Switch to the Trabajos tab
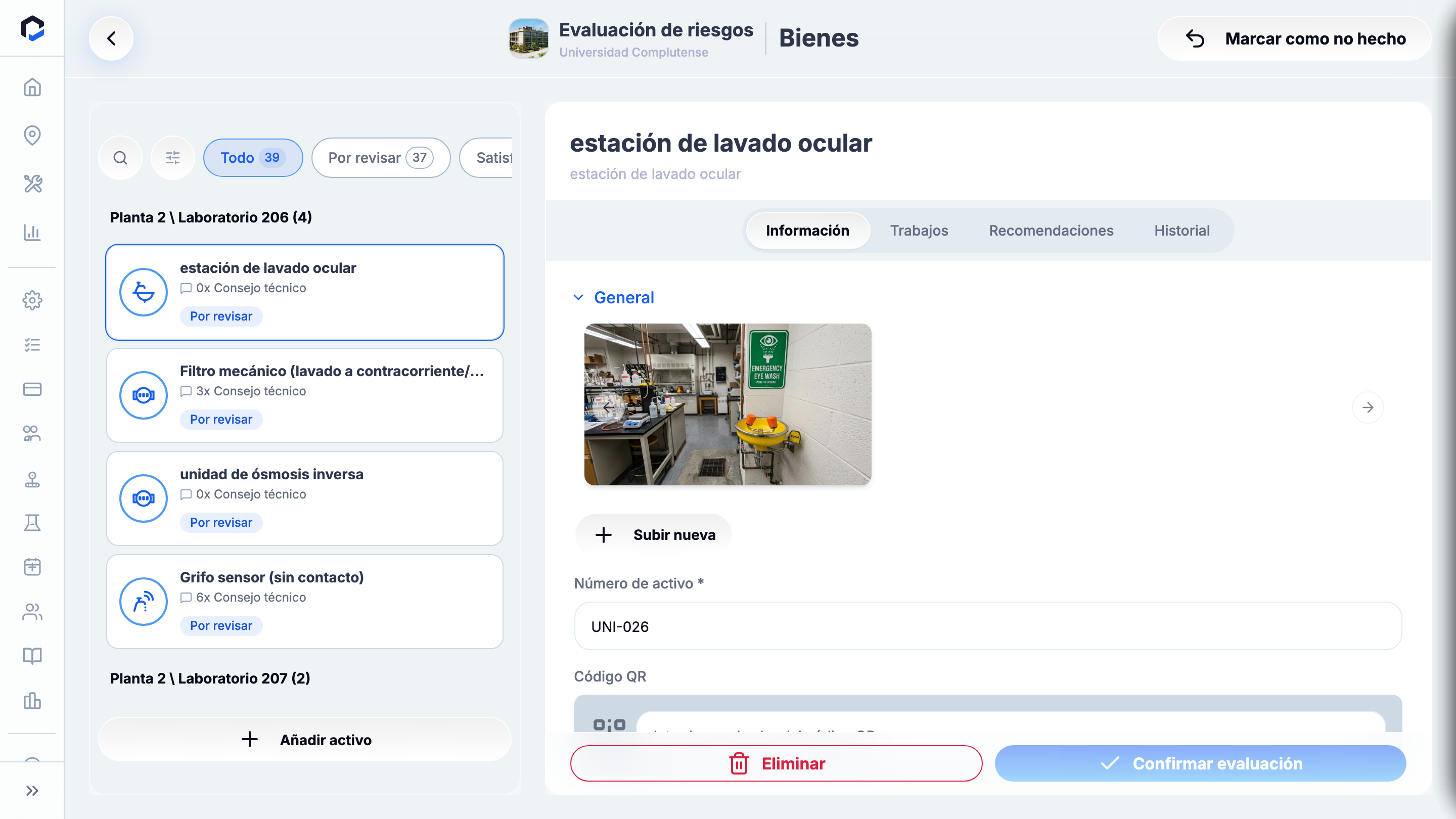The height and width of the screenshot is (819, 1456). click(x=919, y=231)
